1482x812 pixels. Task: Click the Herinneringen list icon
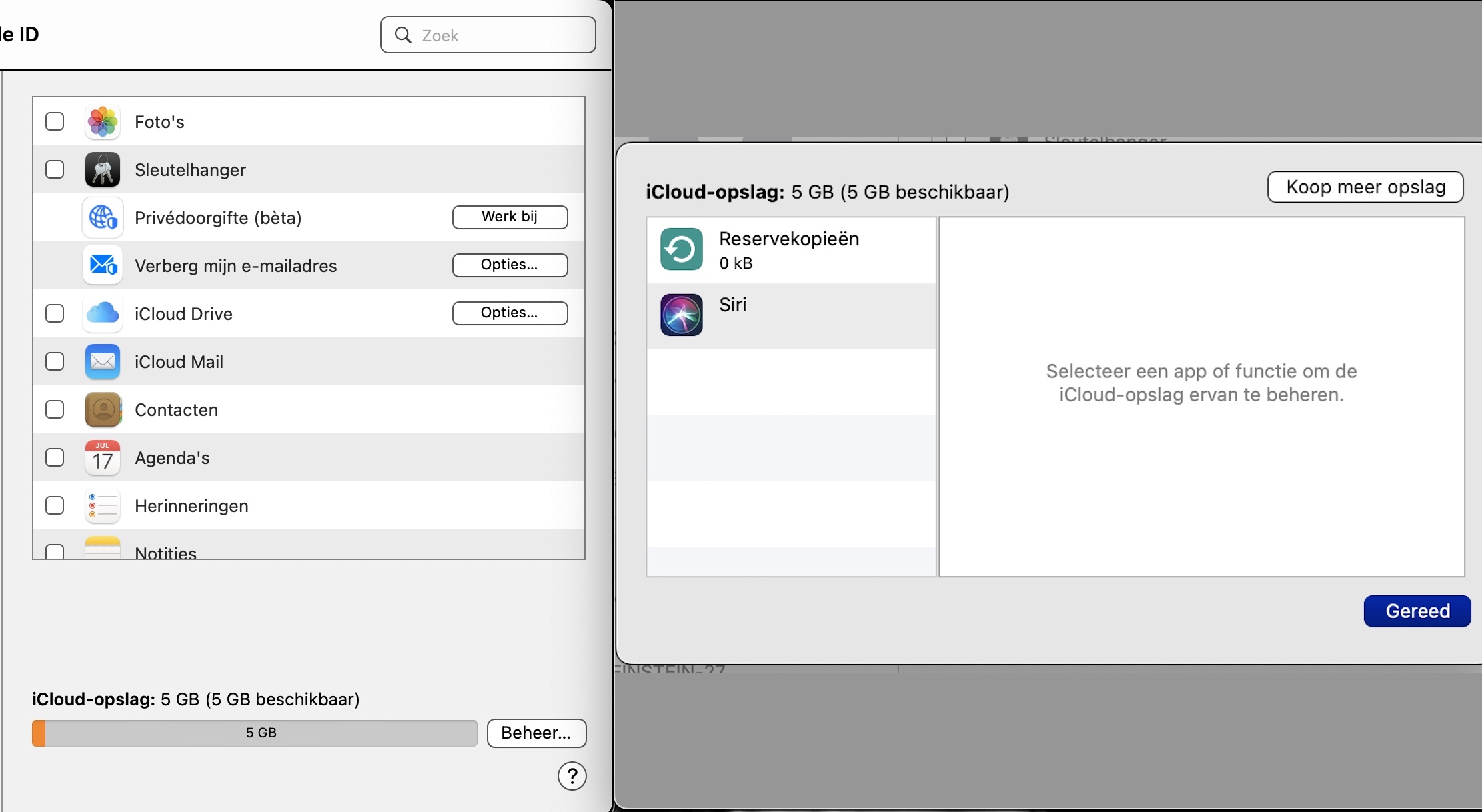pos(103,505)
